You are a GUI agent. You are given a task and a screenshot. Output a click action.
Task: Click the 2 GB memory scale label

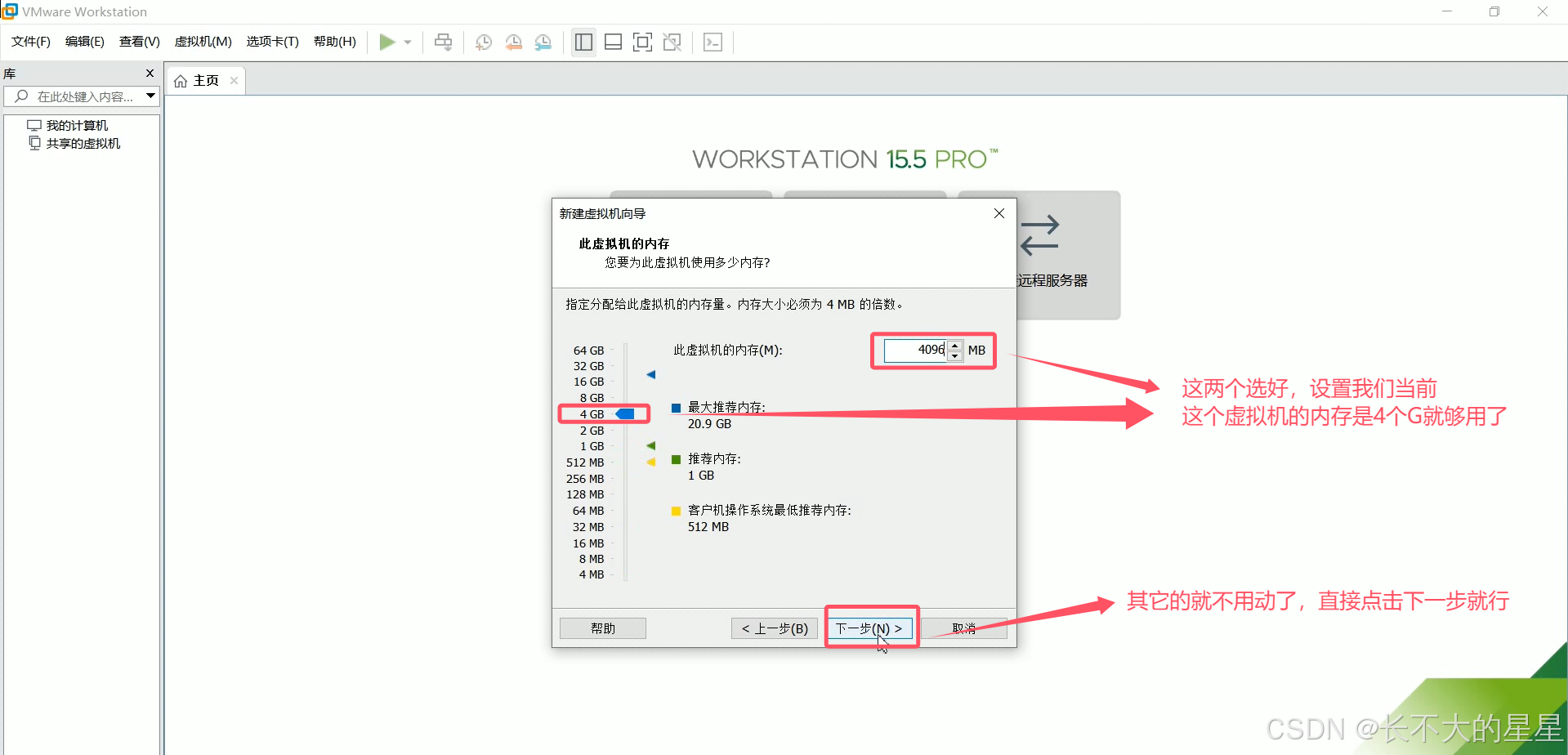[592, 431]
